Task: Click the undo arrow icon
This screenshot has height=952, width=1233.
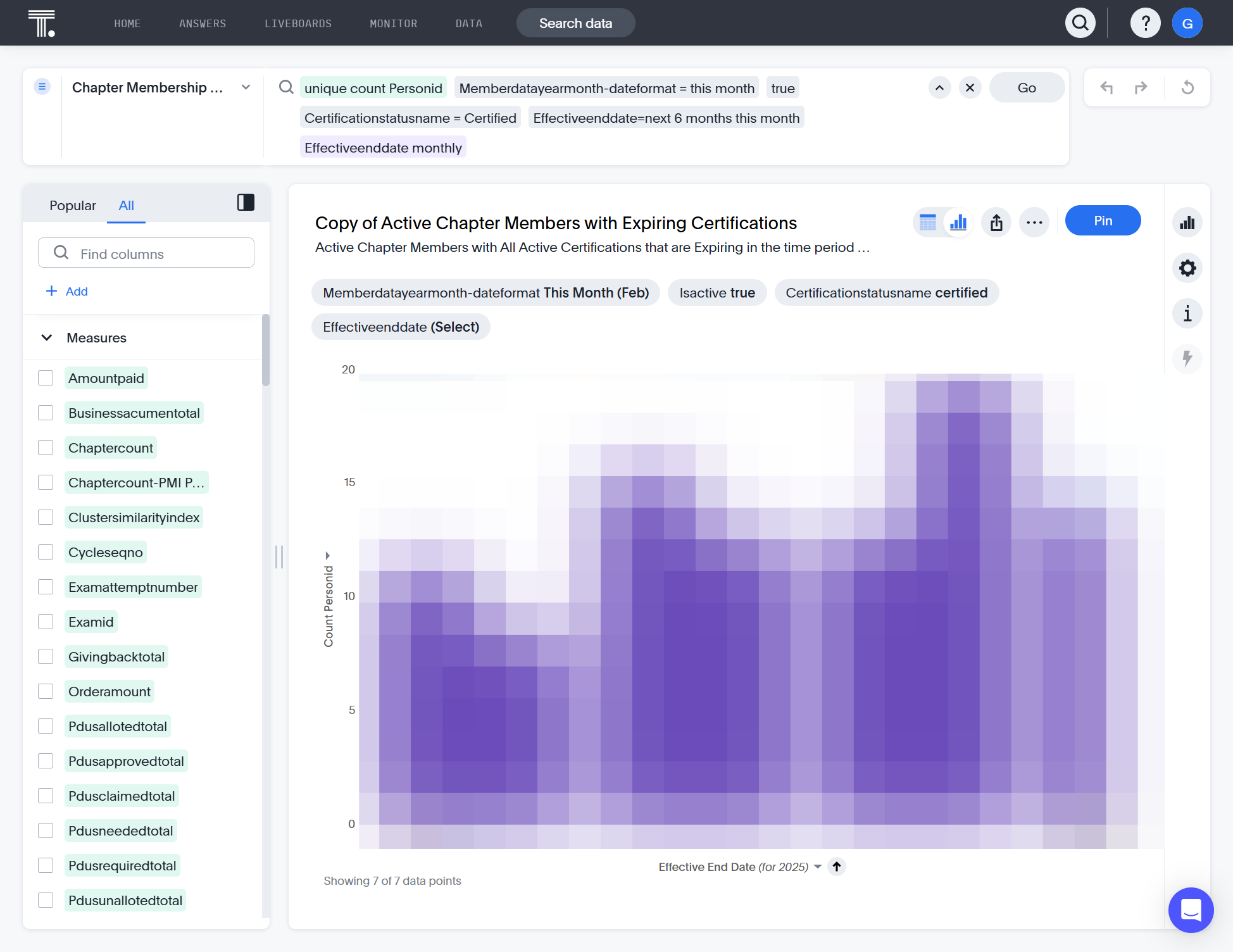Action: (1106, 87)
